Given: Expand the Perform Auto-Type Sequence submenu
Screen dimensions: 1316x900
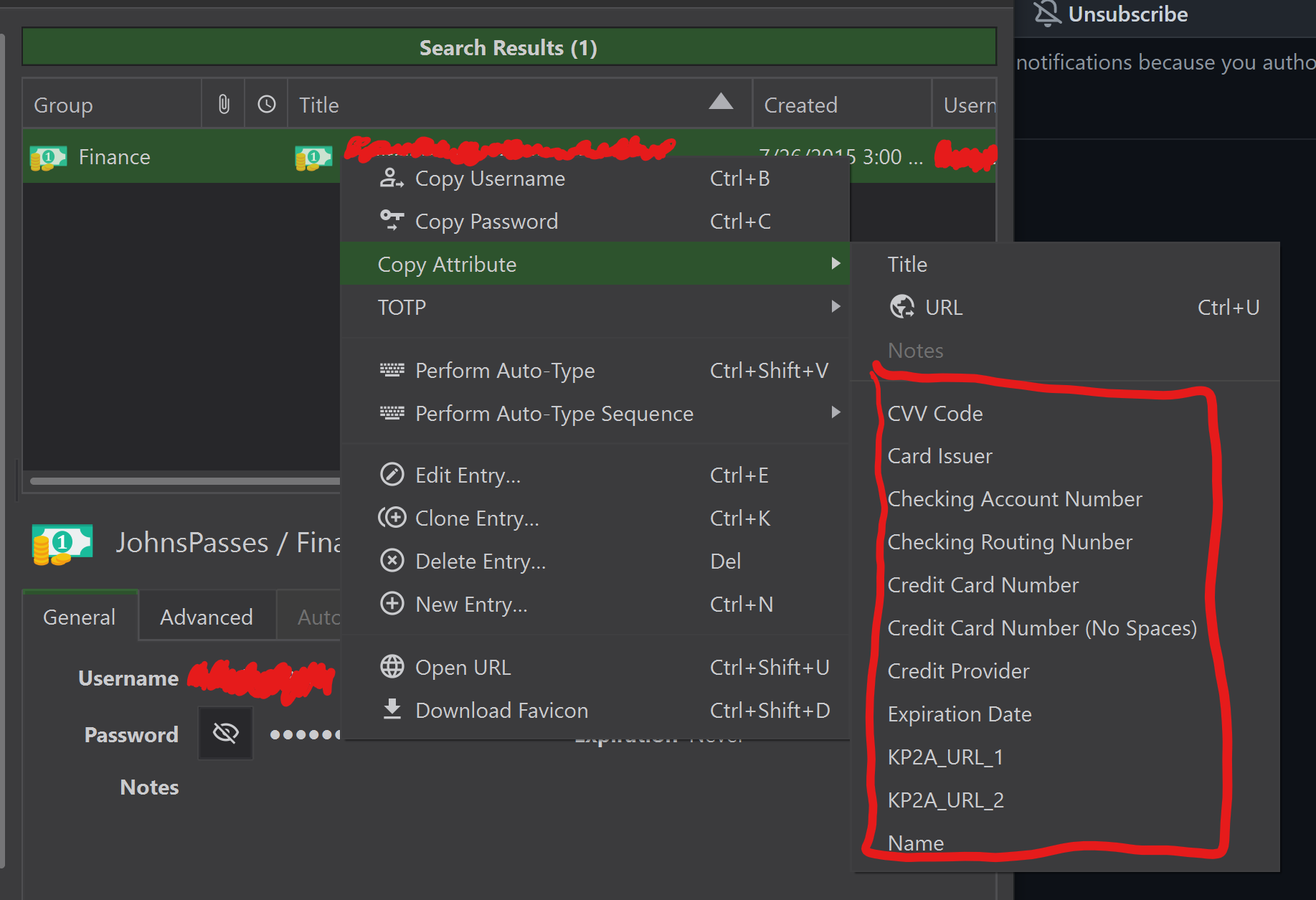Looking at the screenshot, I should pyautogui.click(x=835, y=413).
